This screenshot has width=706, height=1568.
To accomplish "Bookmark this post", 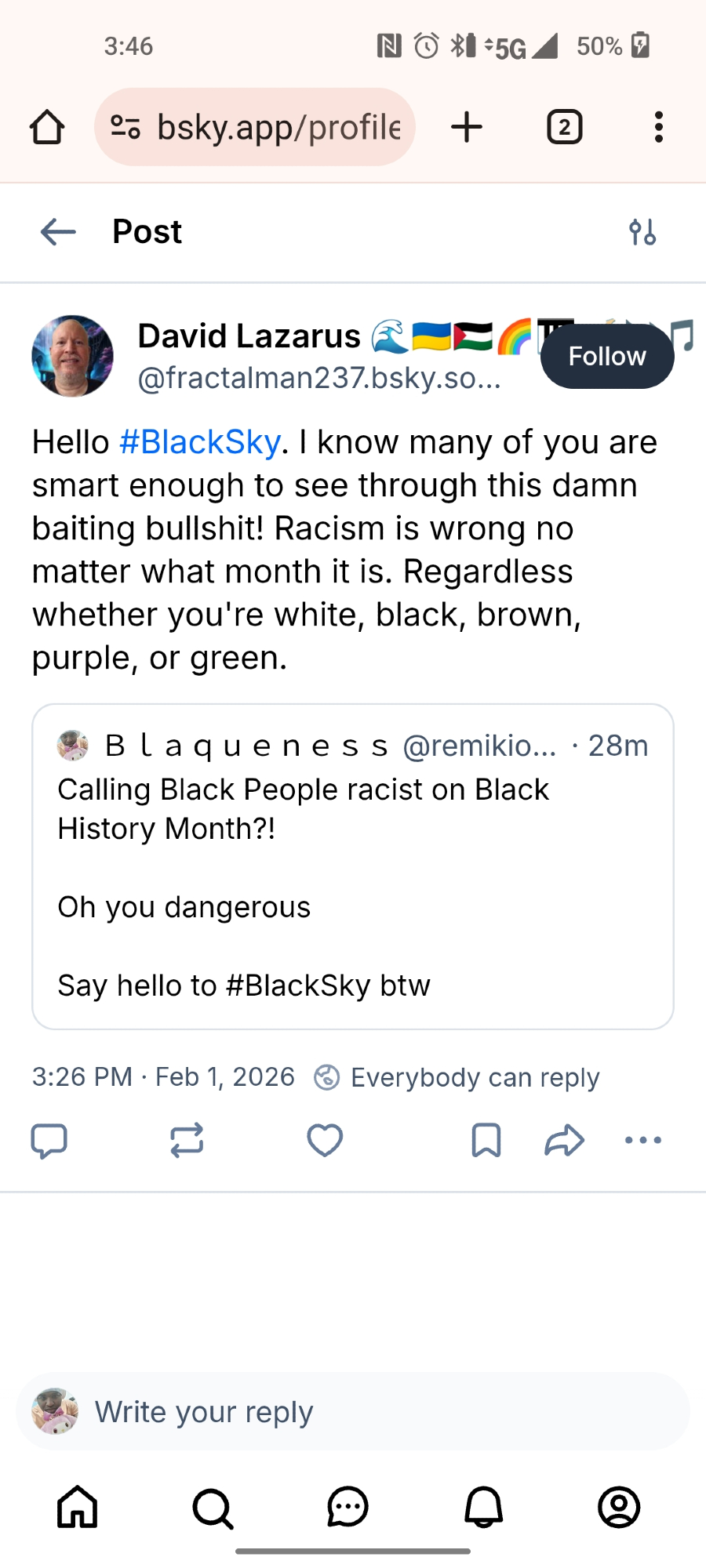I will click(486, 1141).
